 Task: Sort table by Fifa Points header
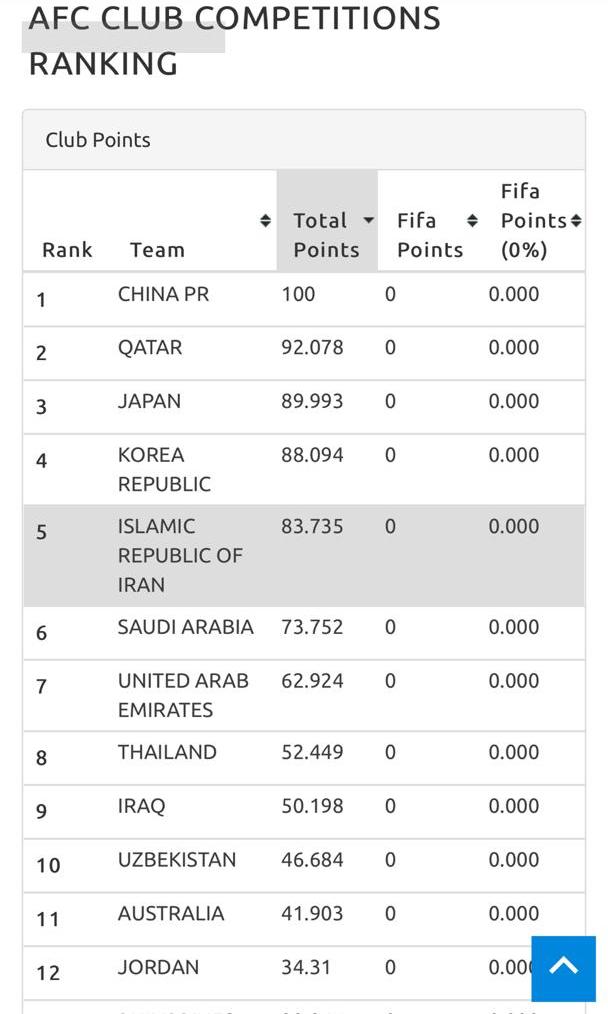coord(430,235)
